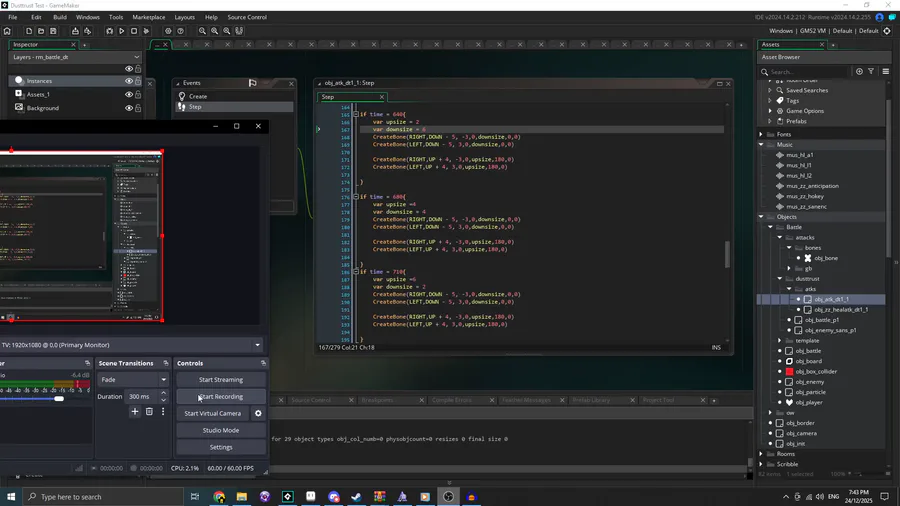Open the Source Control menu
Image resolution: width=900 pixels, height=506 pixels.
click(x=247, y=17)
